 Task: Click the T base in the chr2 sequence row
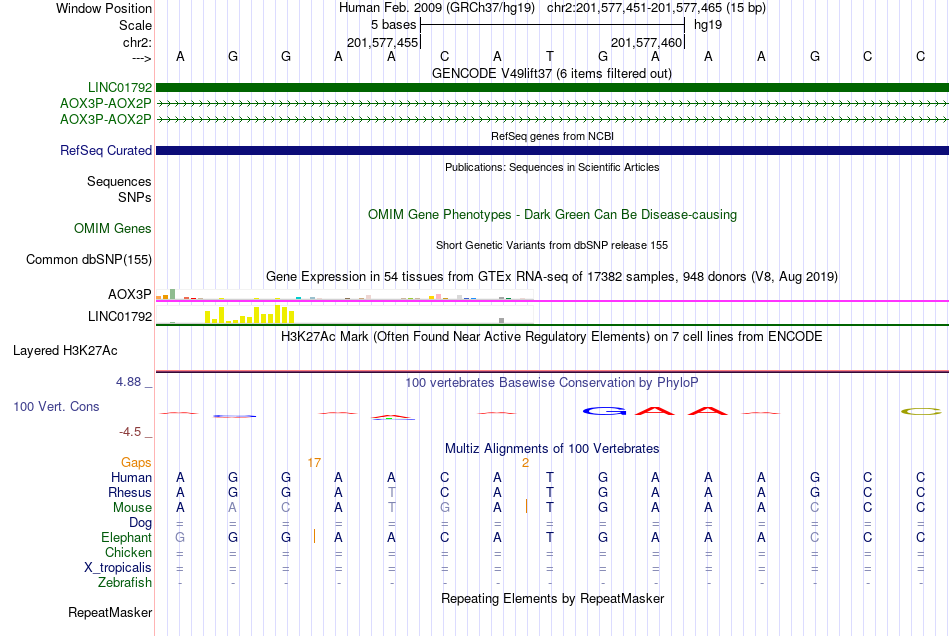(550, 56)
